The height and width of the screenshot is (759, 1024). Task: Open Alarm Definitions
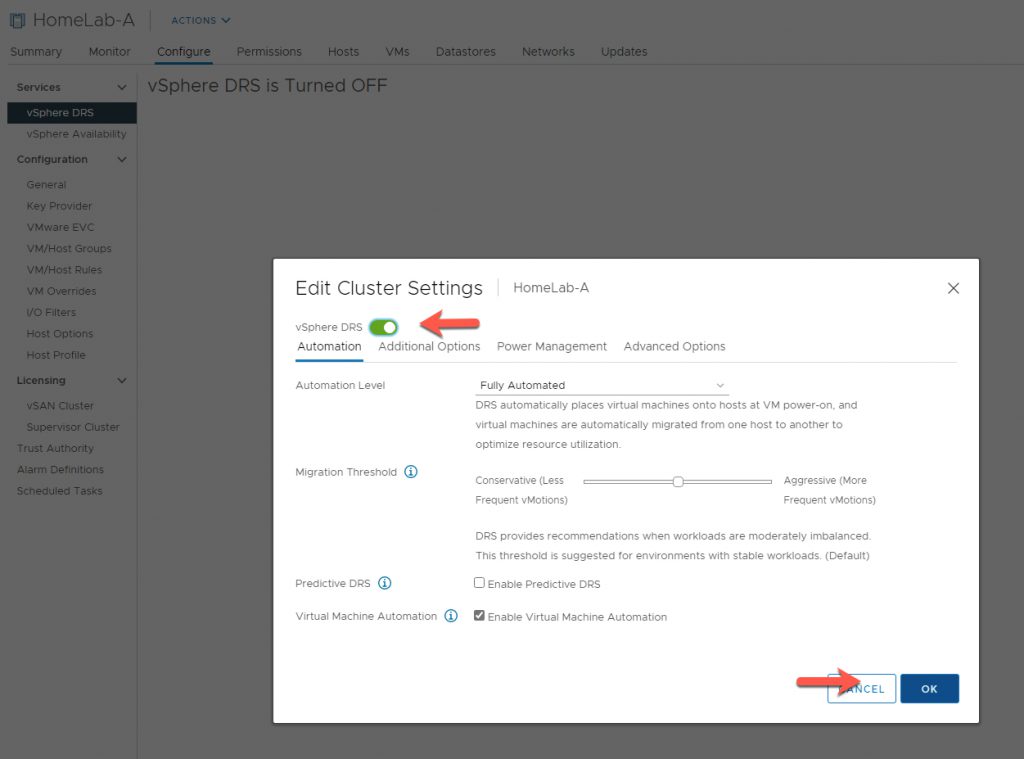click(60, 470)
